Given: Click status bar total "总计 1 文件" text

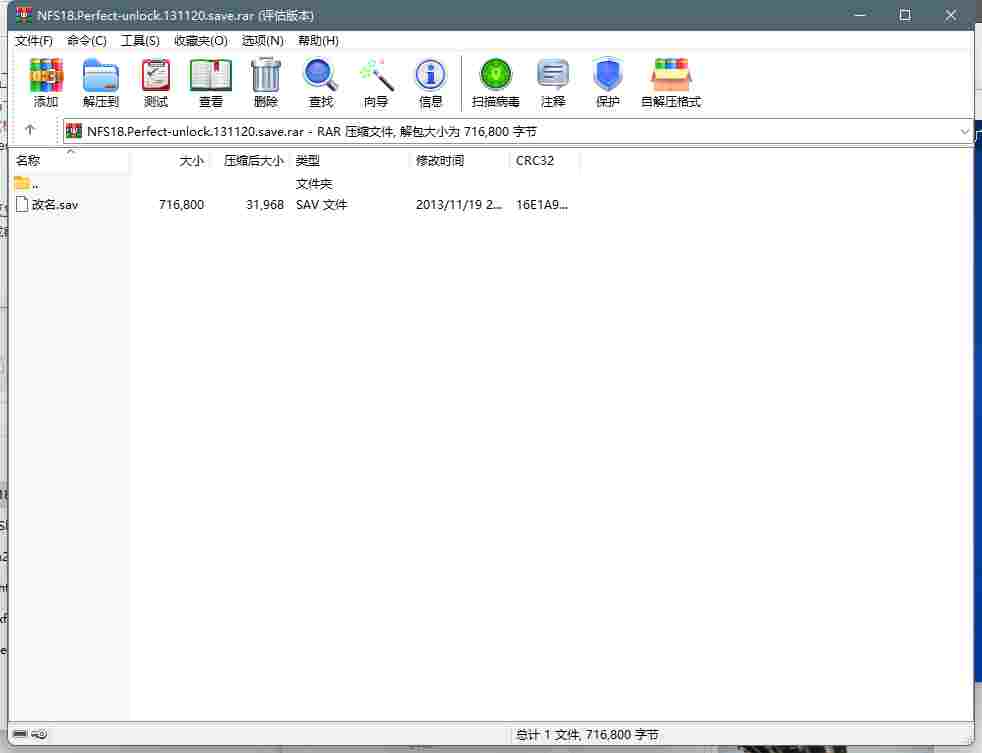Looking at the screenshot, I should 587,734.
